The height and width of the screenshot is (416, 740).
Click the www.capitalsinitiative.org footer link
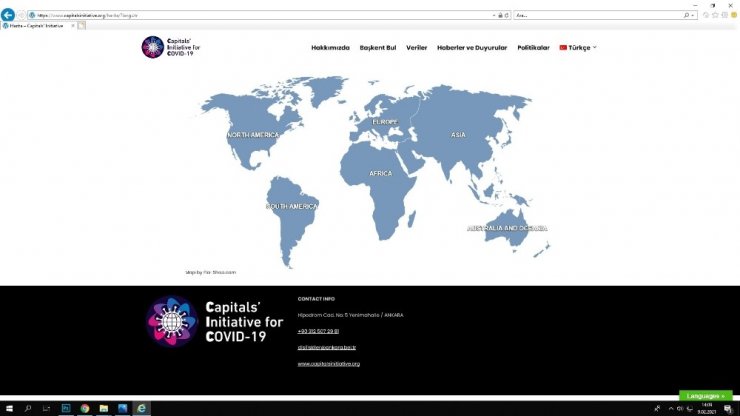coord(328,364)
